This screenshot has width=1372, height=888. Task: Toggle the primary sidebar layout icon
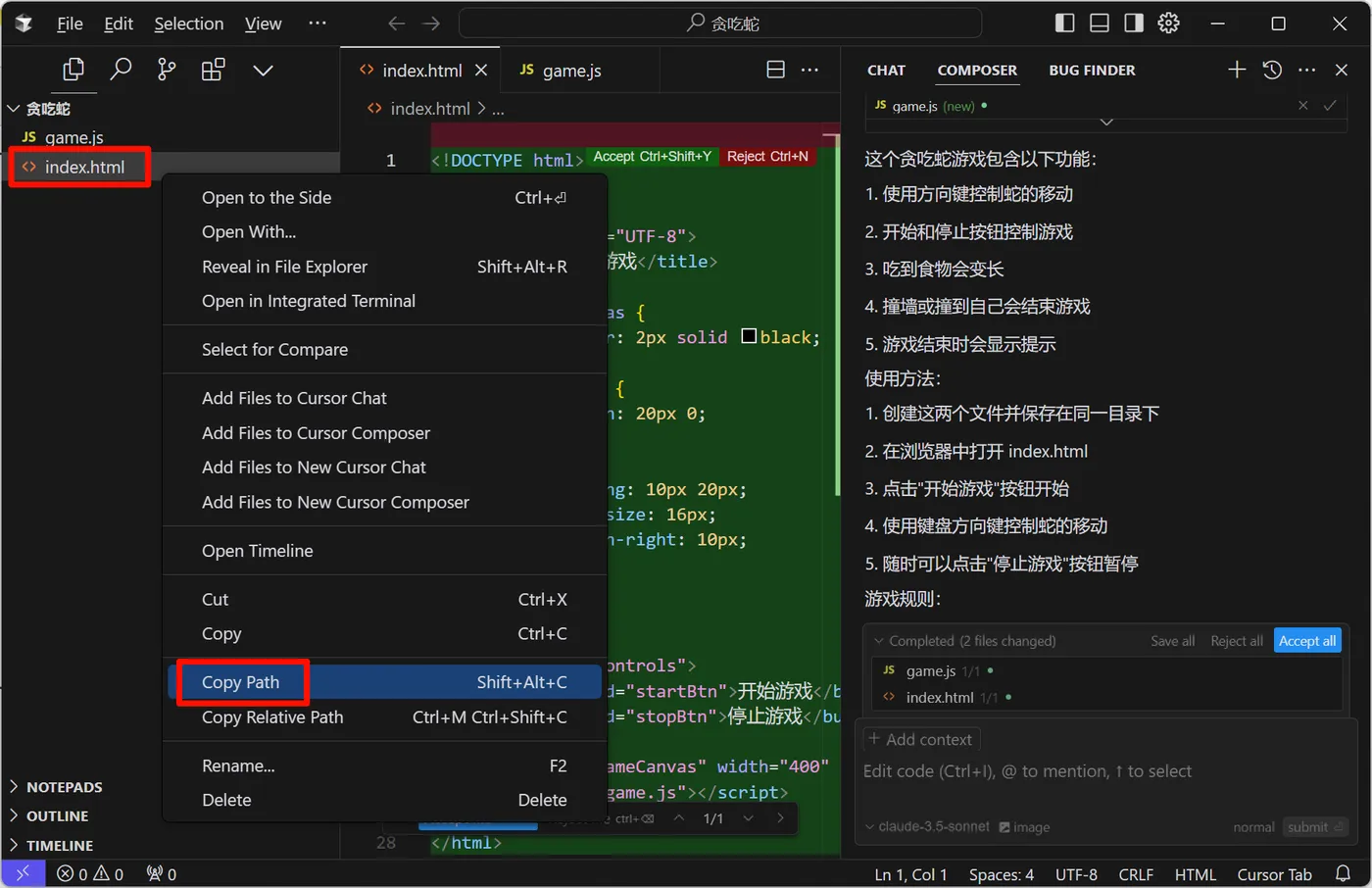coord(1065,23)
